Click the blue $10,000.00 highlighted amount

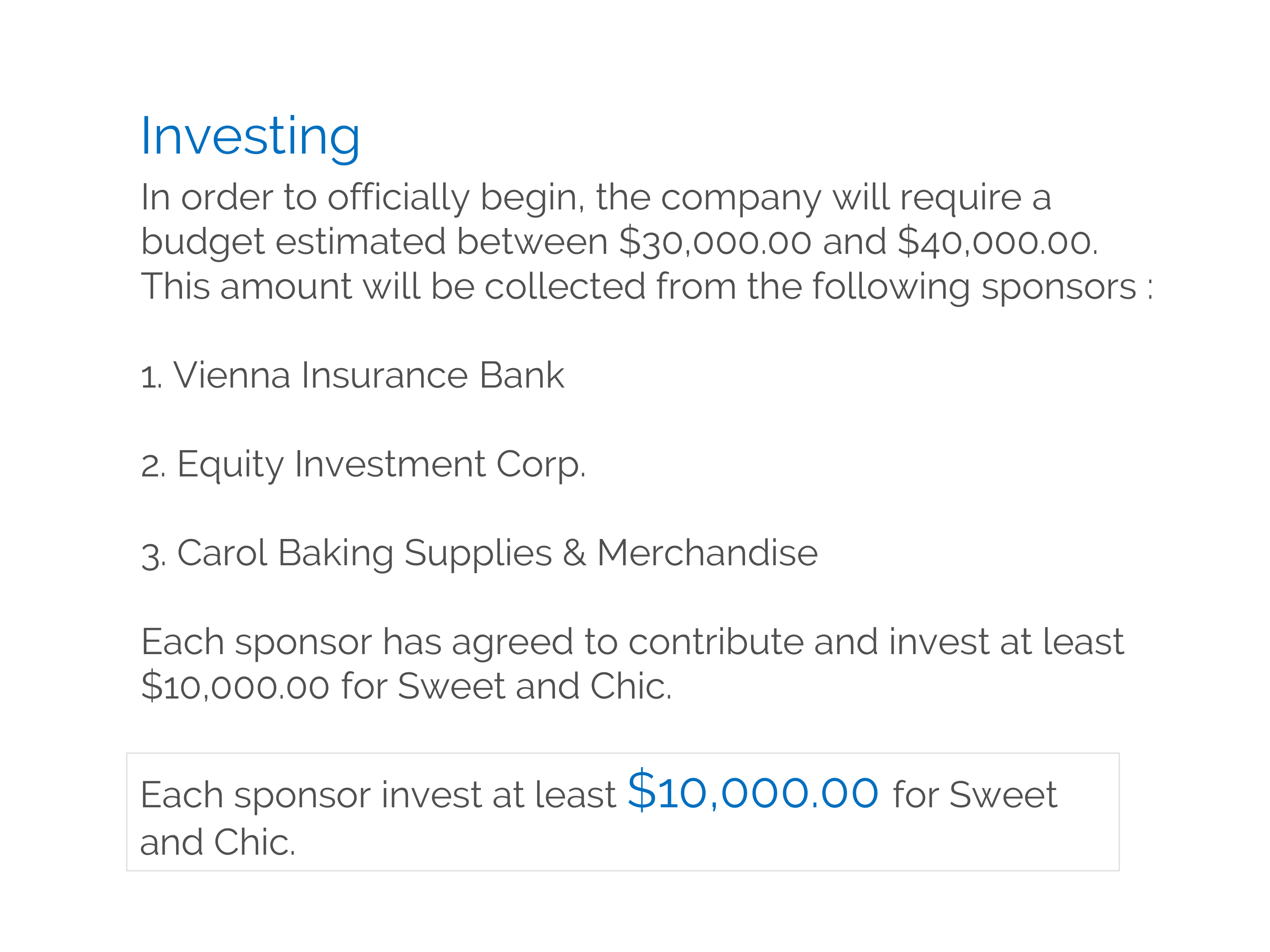753,792
